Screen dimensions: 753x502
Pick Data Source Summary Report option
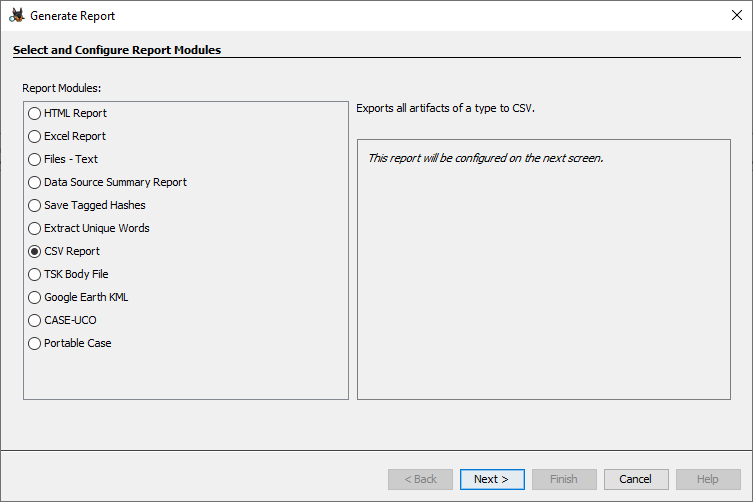click(35, 182)
